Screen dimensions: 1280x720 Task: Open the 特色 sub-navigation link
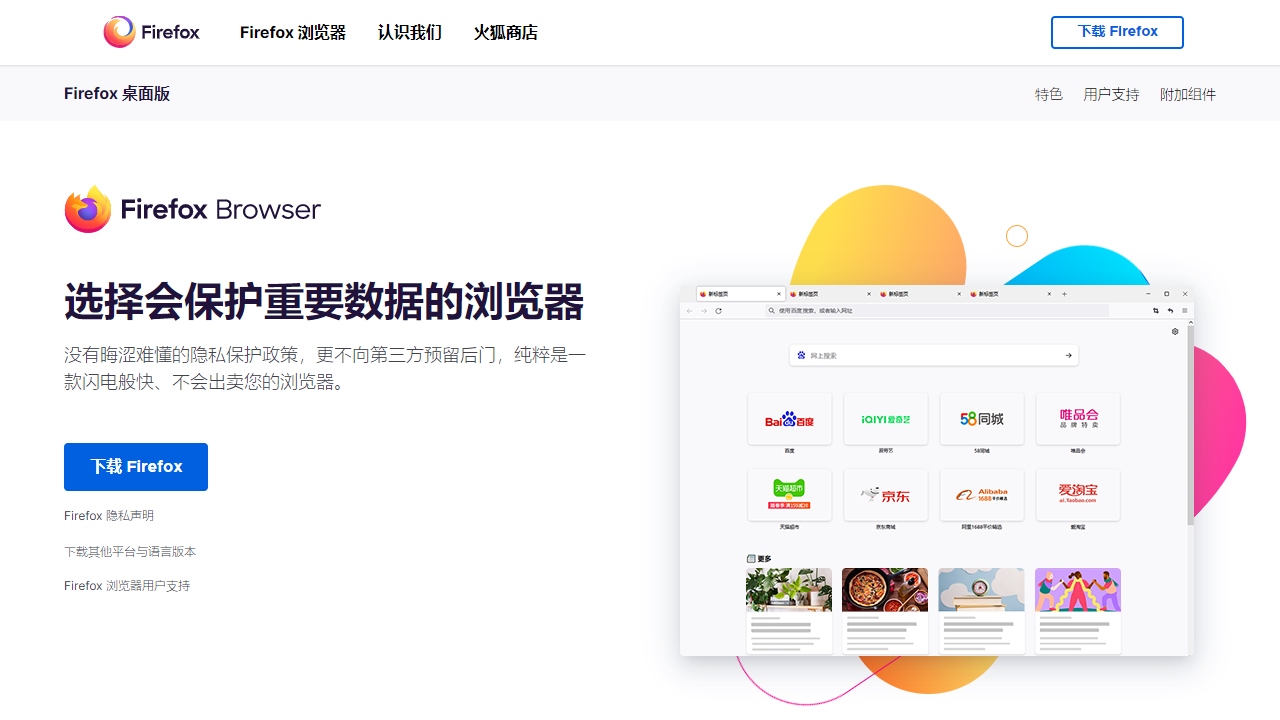pyautogui.click(x=1049, y=94)
